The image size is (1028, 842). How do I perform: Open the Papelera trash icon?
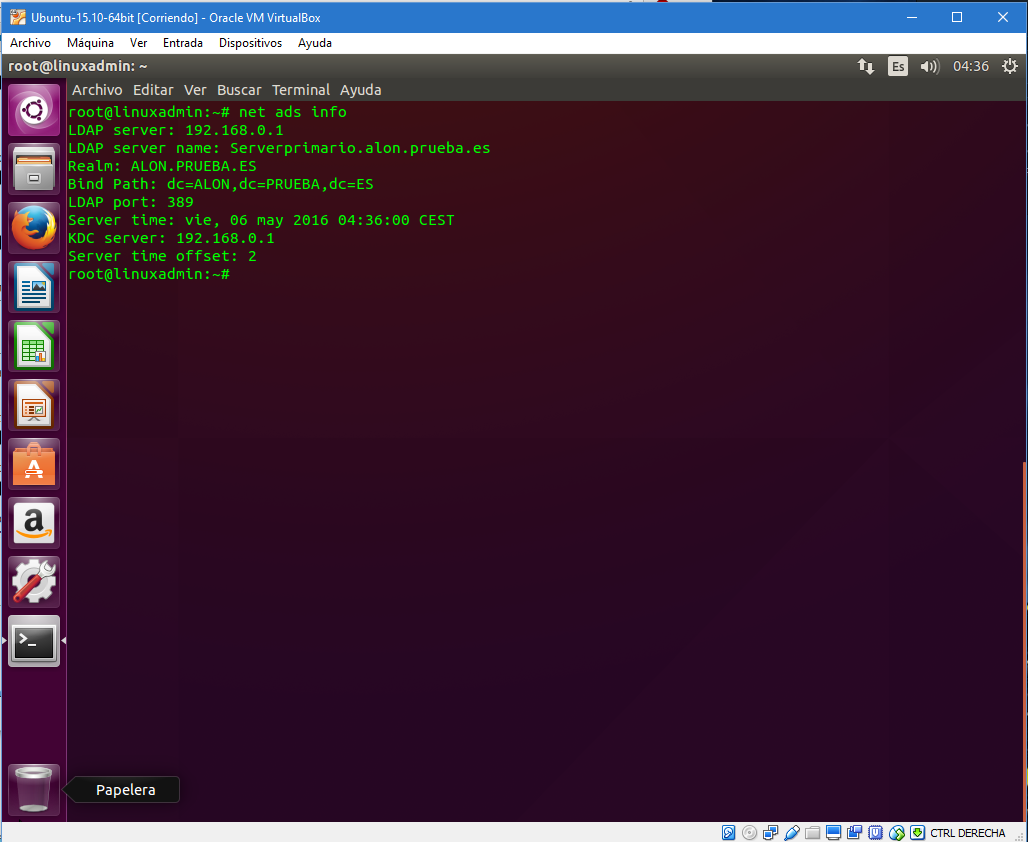[x=34, y=789]
